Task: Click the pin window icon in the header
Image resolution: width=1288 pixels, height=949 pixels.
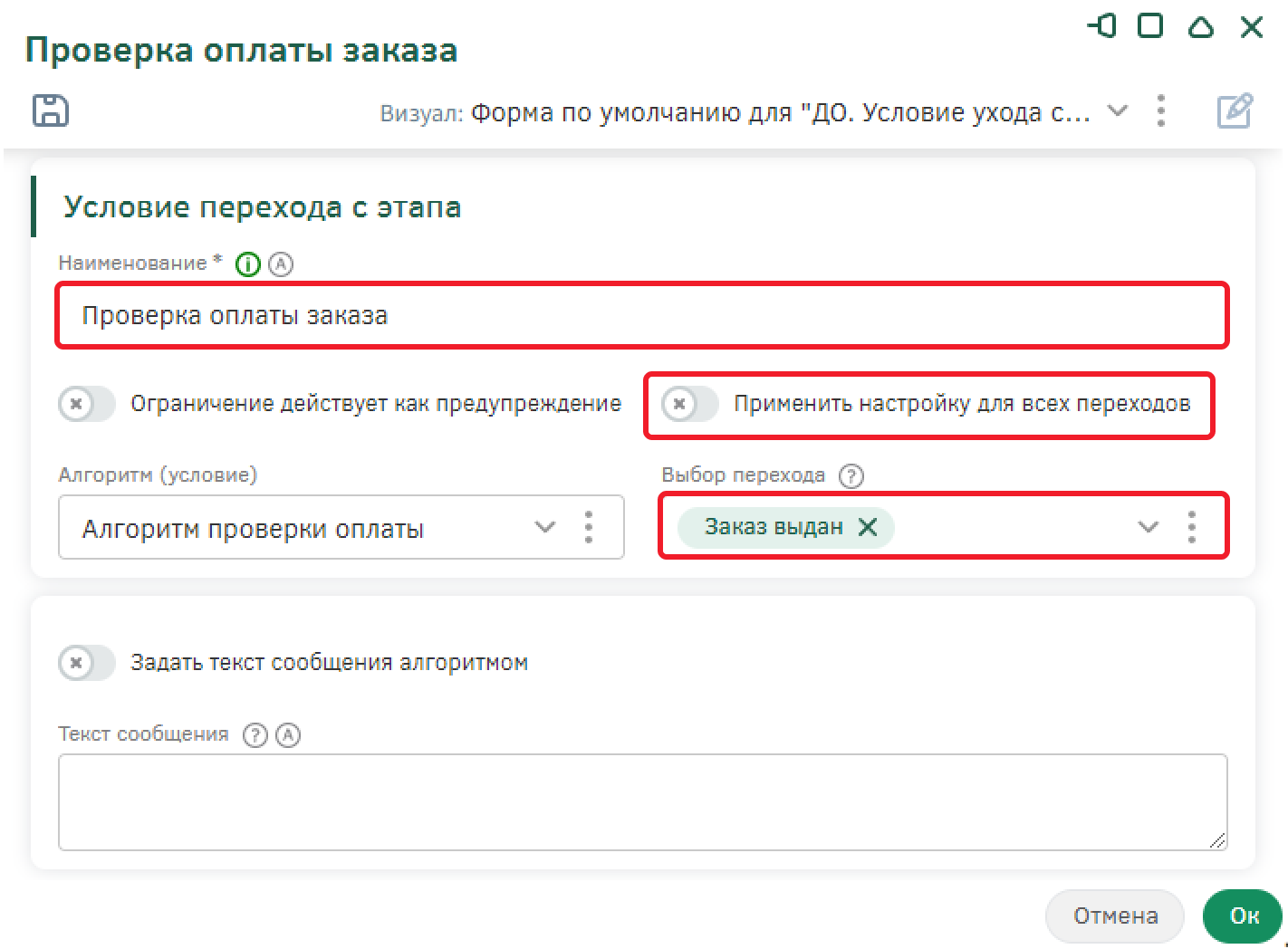Action: coord(1101,26)
